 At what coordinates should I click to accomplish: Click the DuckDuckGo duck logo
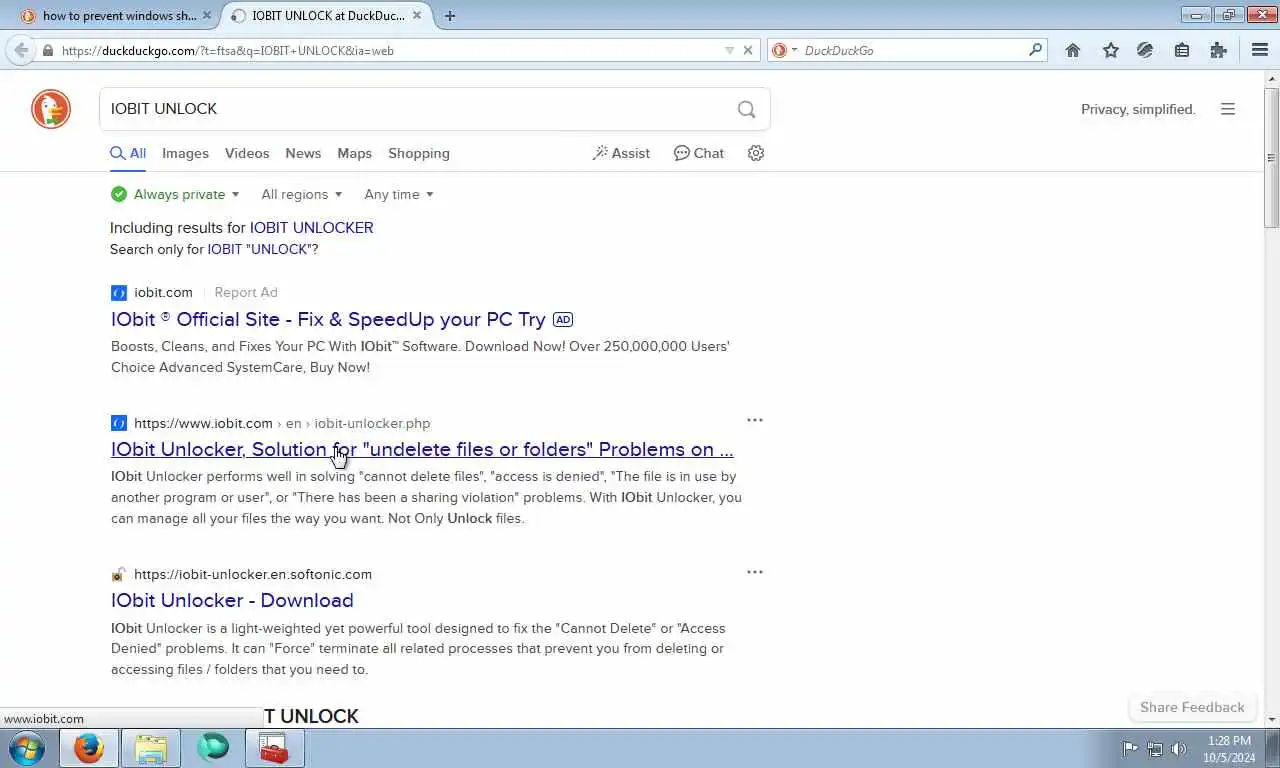(x=51, y=109)
